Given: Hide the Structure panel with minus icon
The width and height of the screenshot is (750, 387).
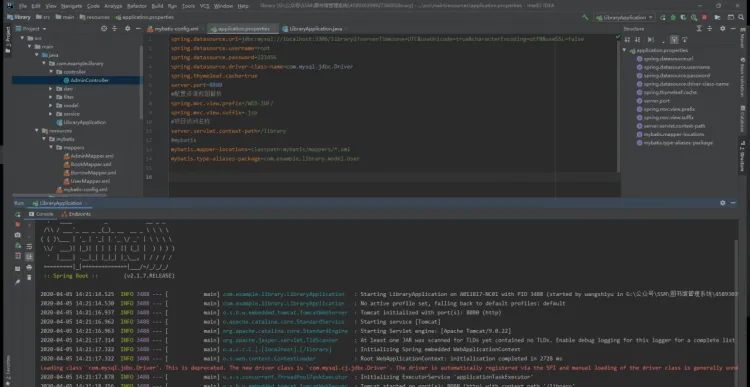Looking at the screenshot, I should click(732, 29).
